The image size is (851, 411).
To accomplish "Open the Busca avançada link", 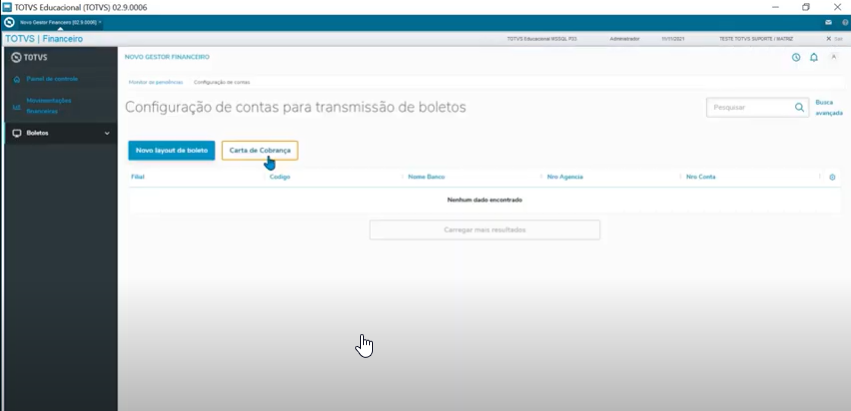I will [829, 107].
